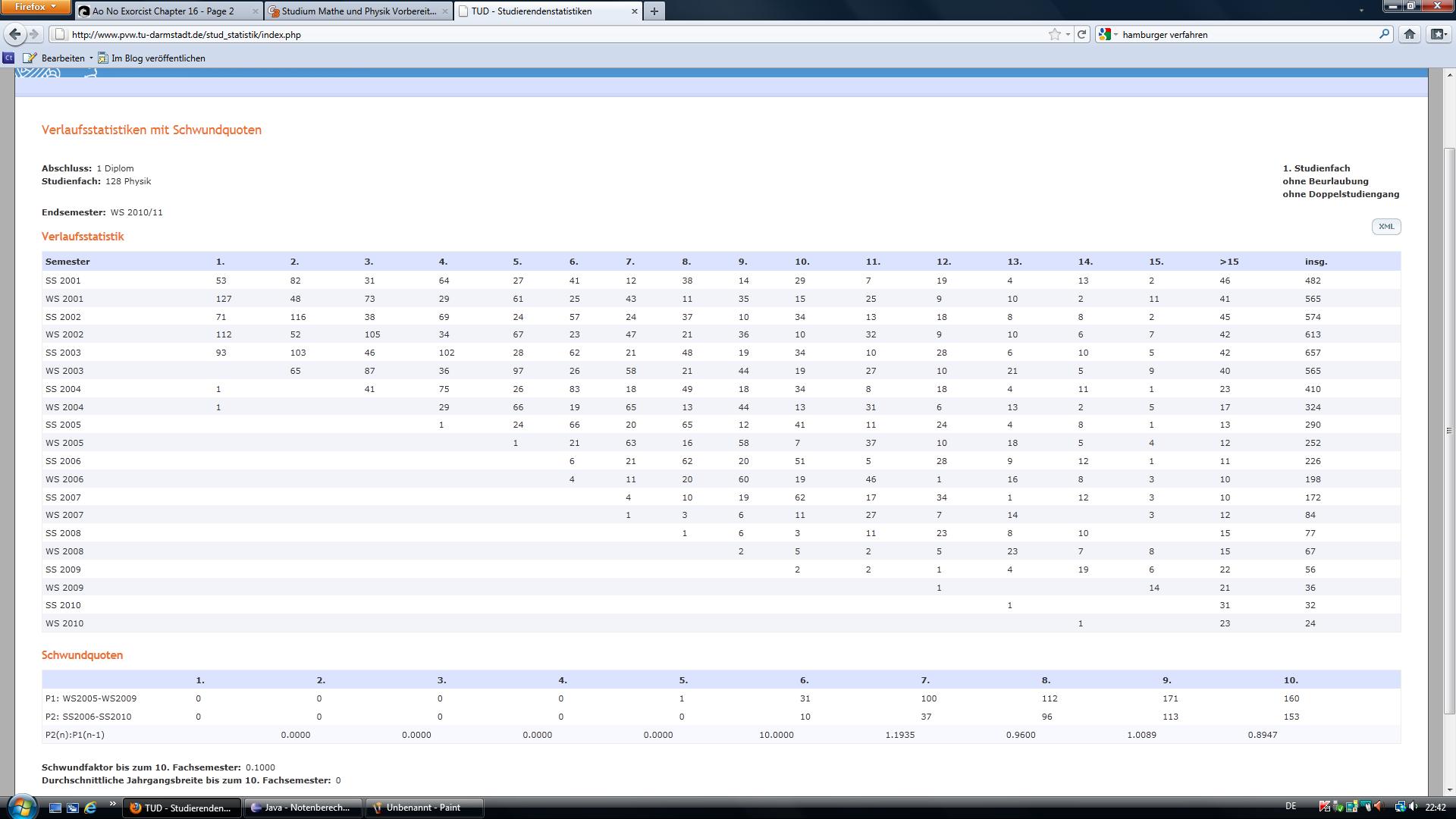Select the WS 2003 row label
Screen dimensions: 1456x819
[64, 371]
